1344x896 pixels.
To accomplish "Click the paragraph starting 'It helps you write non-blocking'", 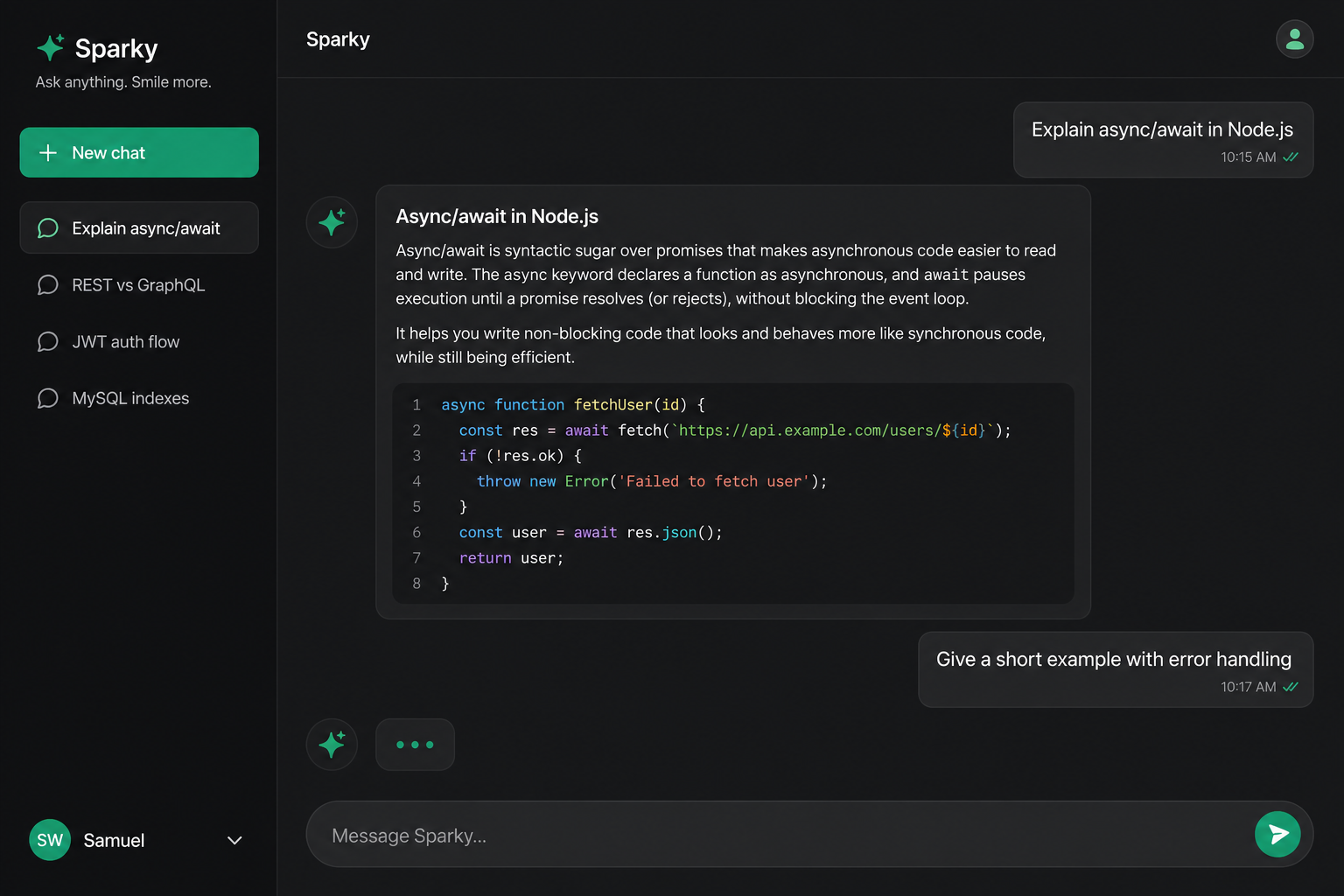I will (x=721, y=345).
